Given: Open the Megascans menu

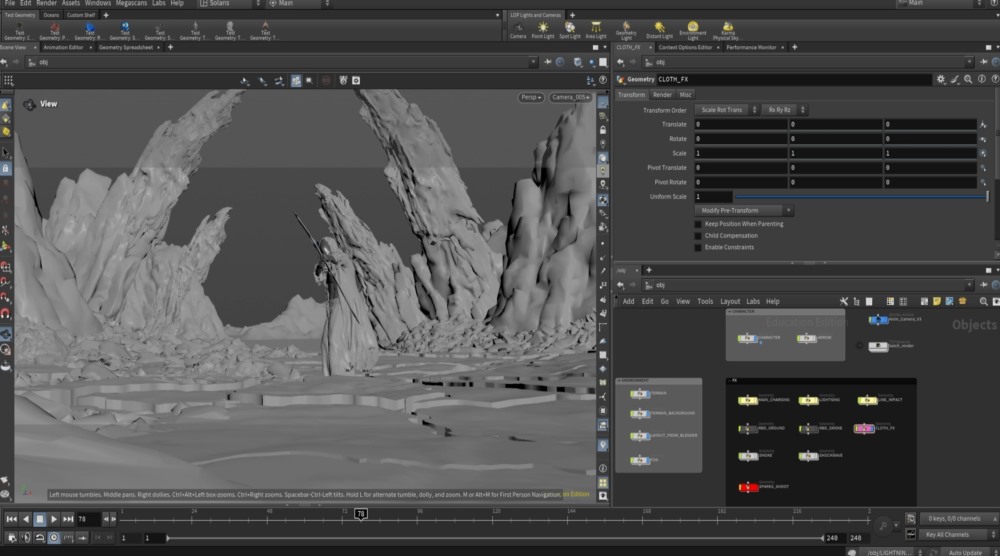Looking at the screenshot, I should click(131, 3).
